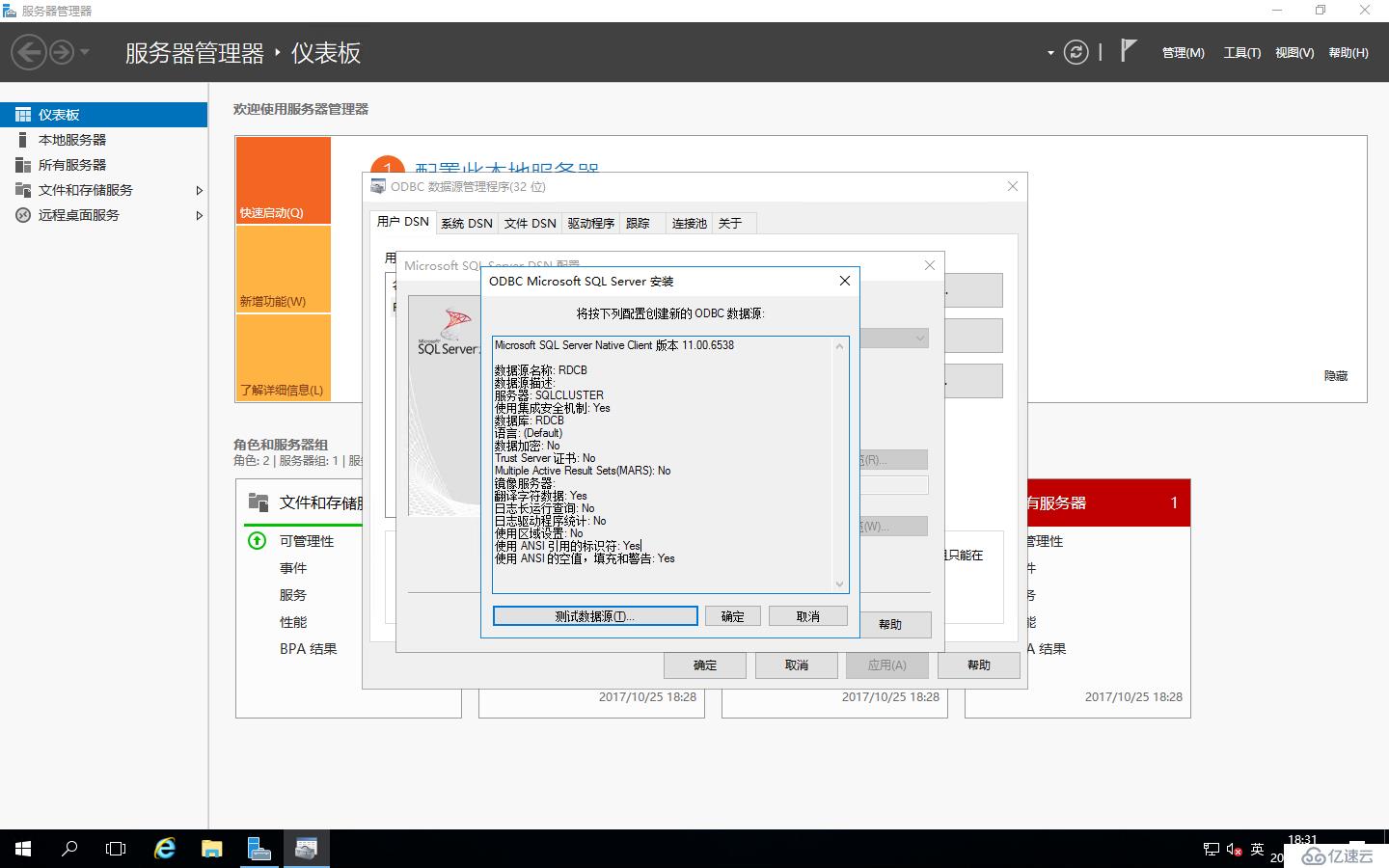Click 性能 in the 文件和存储 tile
The image size is (1389, 868).
(x=293, y=622)
